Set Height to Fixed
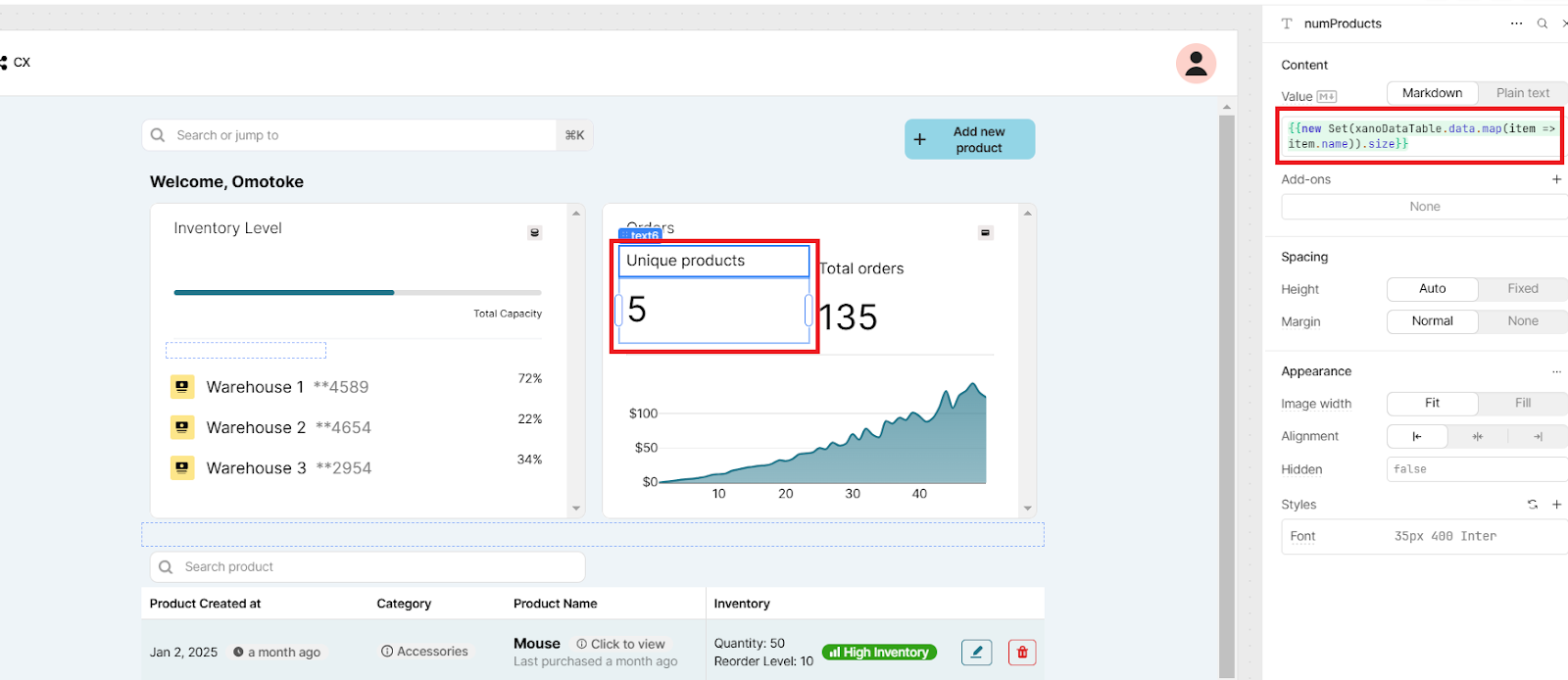 click(x=1523, y=289)
